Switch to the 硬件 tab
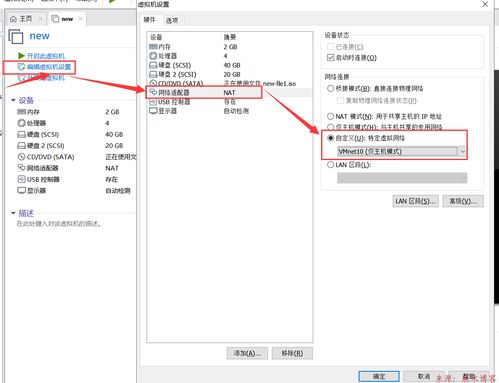 click(149, 20)
